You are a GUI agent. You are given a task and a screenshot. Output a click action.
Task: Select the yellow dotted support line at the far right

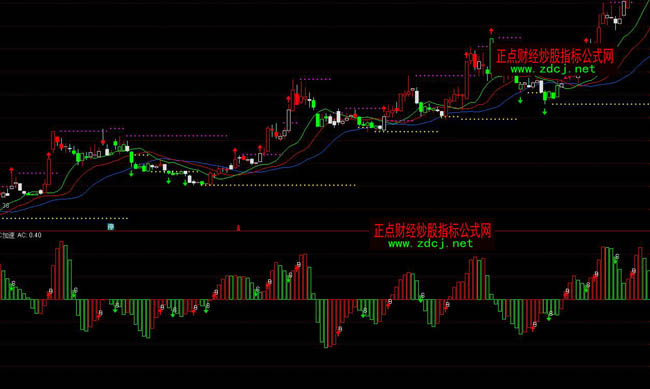coord(601,104)
